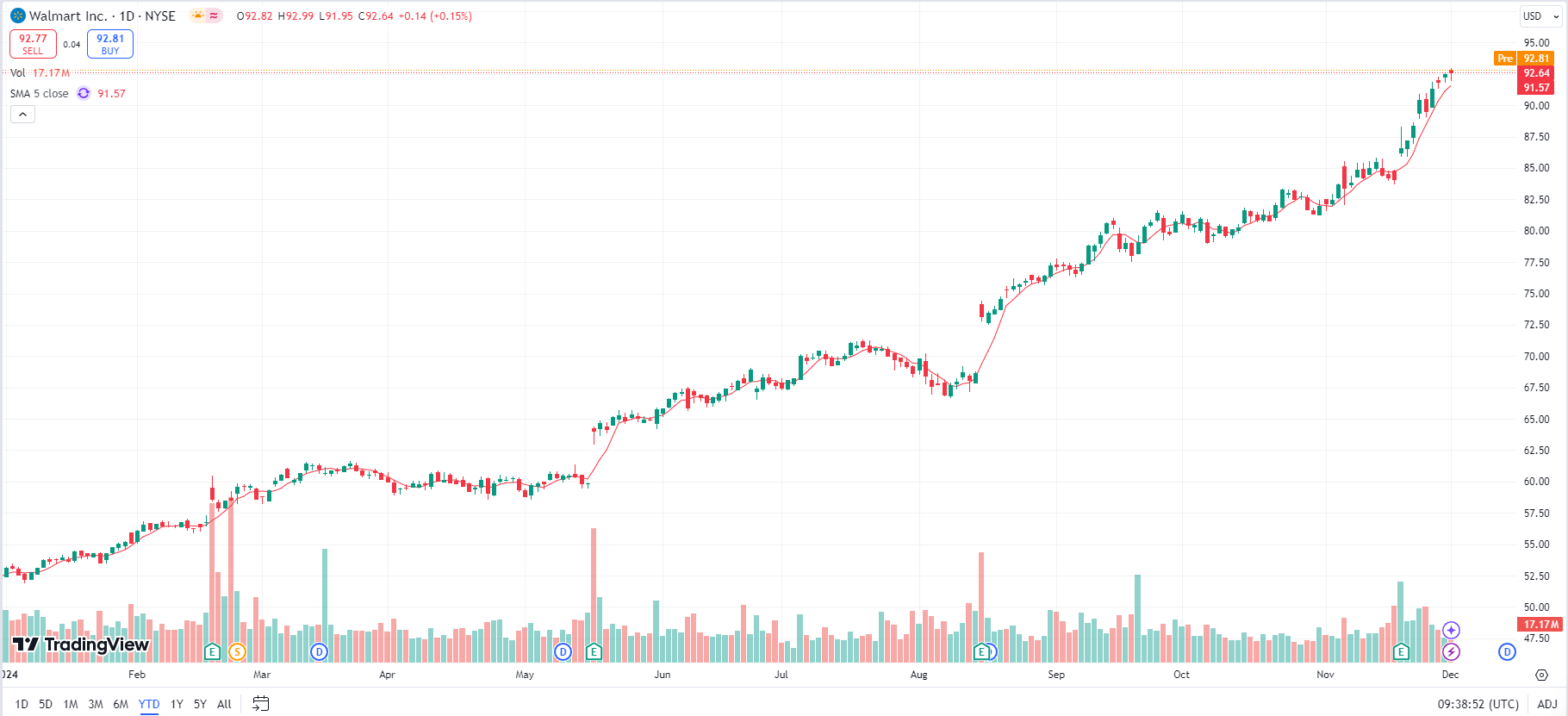
Task: Click the Vol indicator label
Action: click(x=17, y=72)
